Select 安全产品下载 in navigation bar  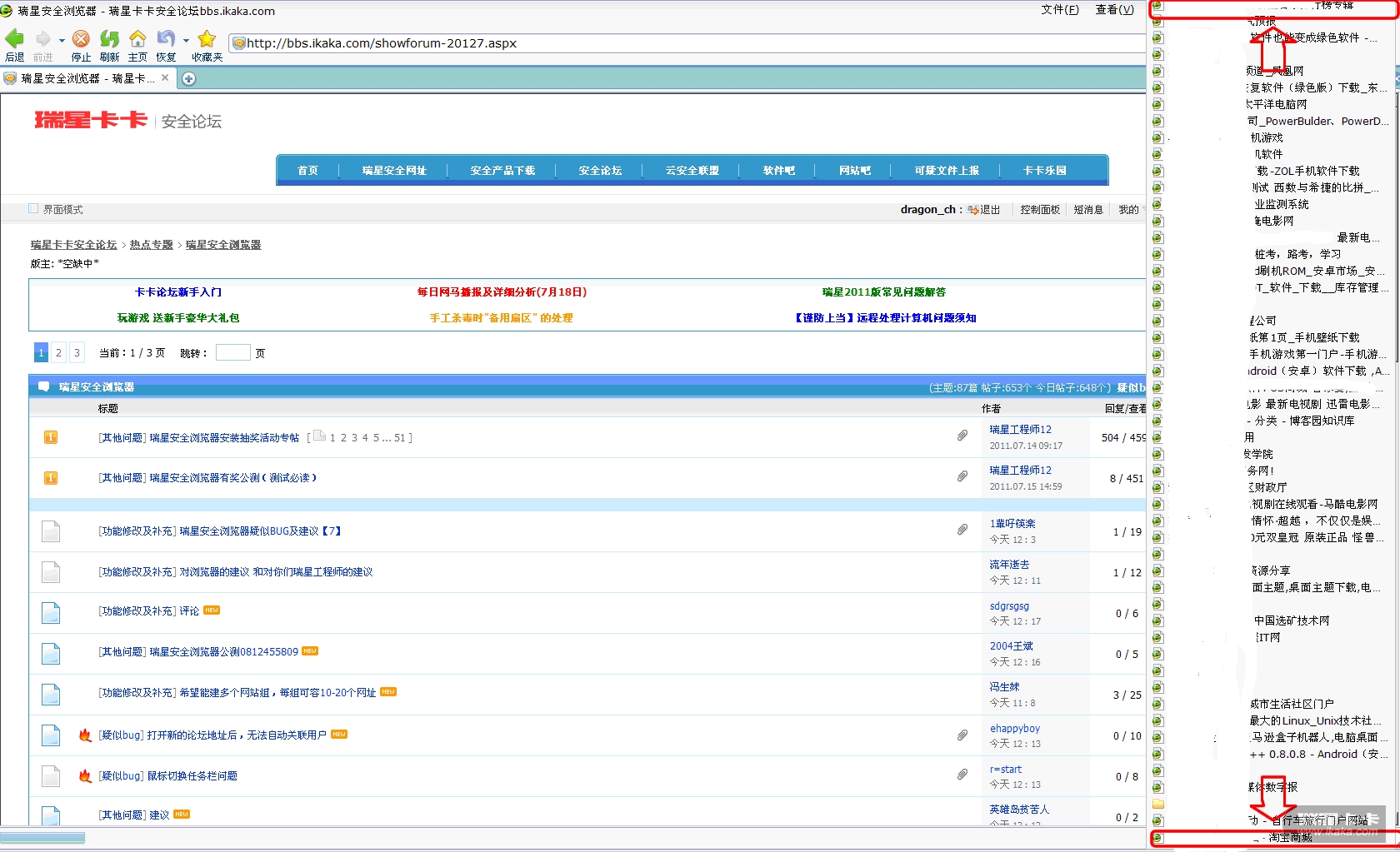point(502,171)
